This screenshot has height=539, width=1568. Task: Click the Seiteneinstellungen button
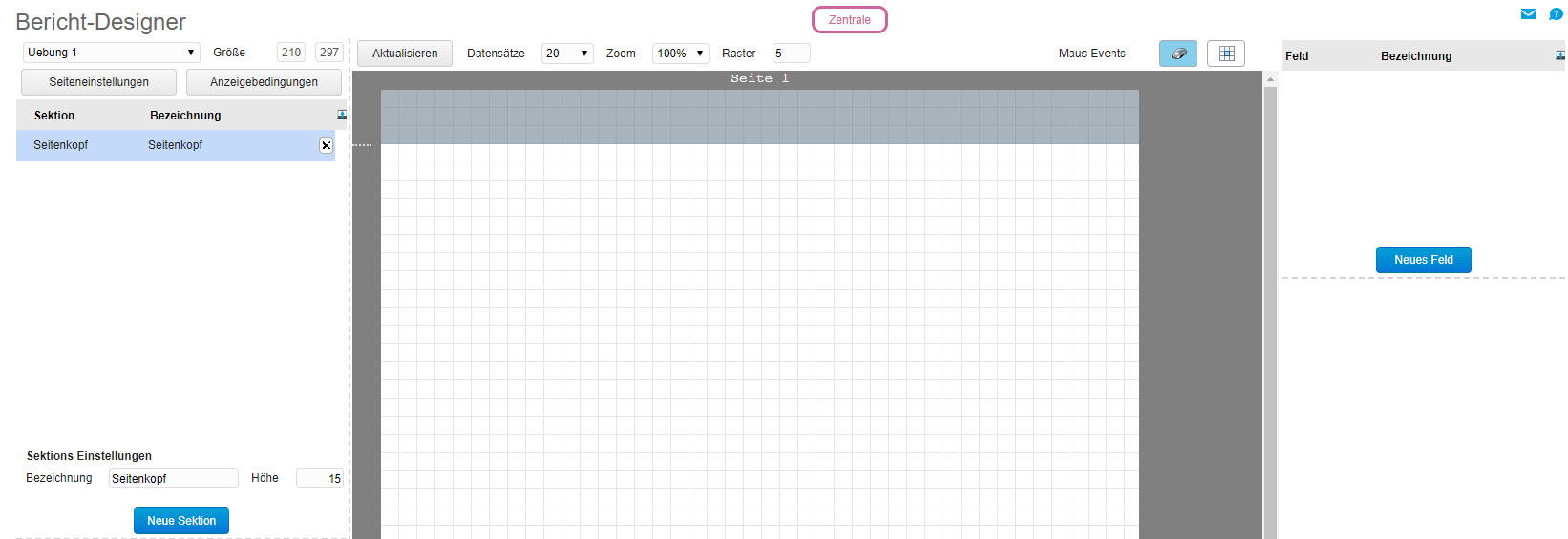[x=98, y=82]
